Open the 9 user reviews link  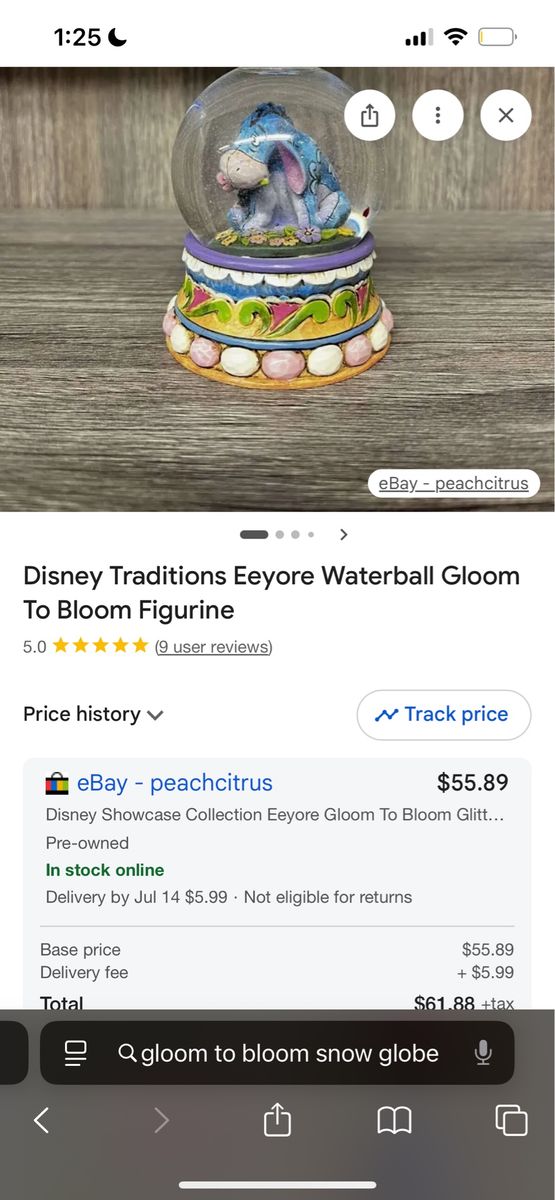(213, 647)
